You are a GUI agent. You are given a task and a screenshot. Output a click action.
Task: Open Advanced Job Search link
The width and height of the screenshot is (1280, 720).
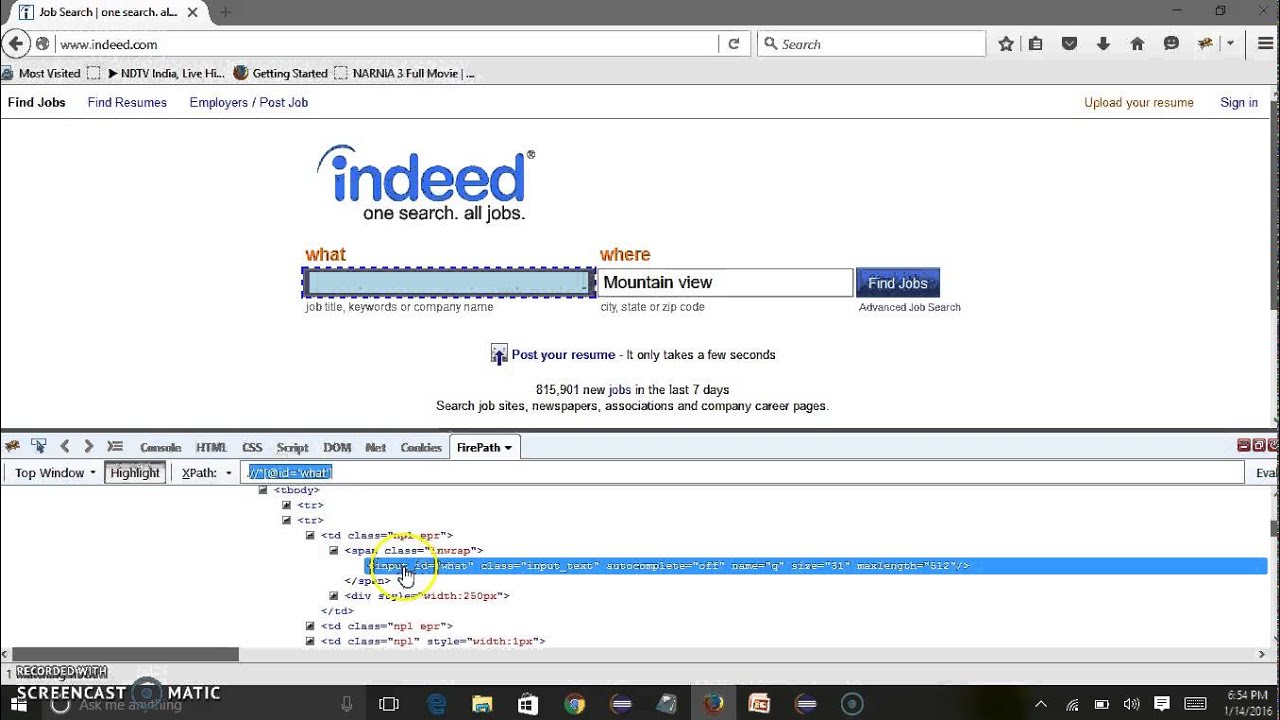(x=910, y=307)
